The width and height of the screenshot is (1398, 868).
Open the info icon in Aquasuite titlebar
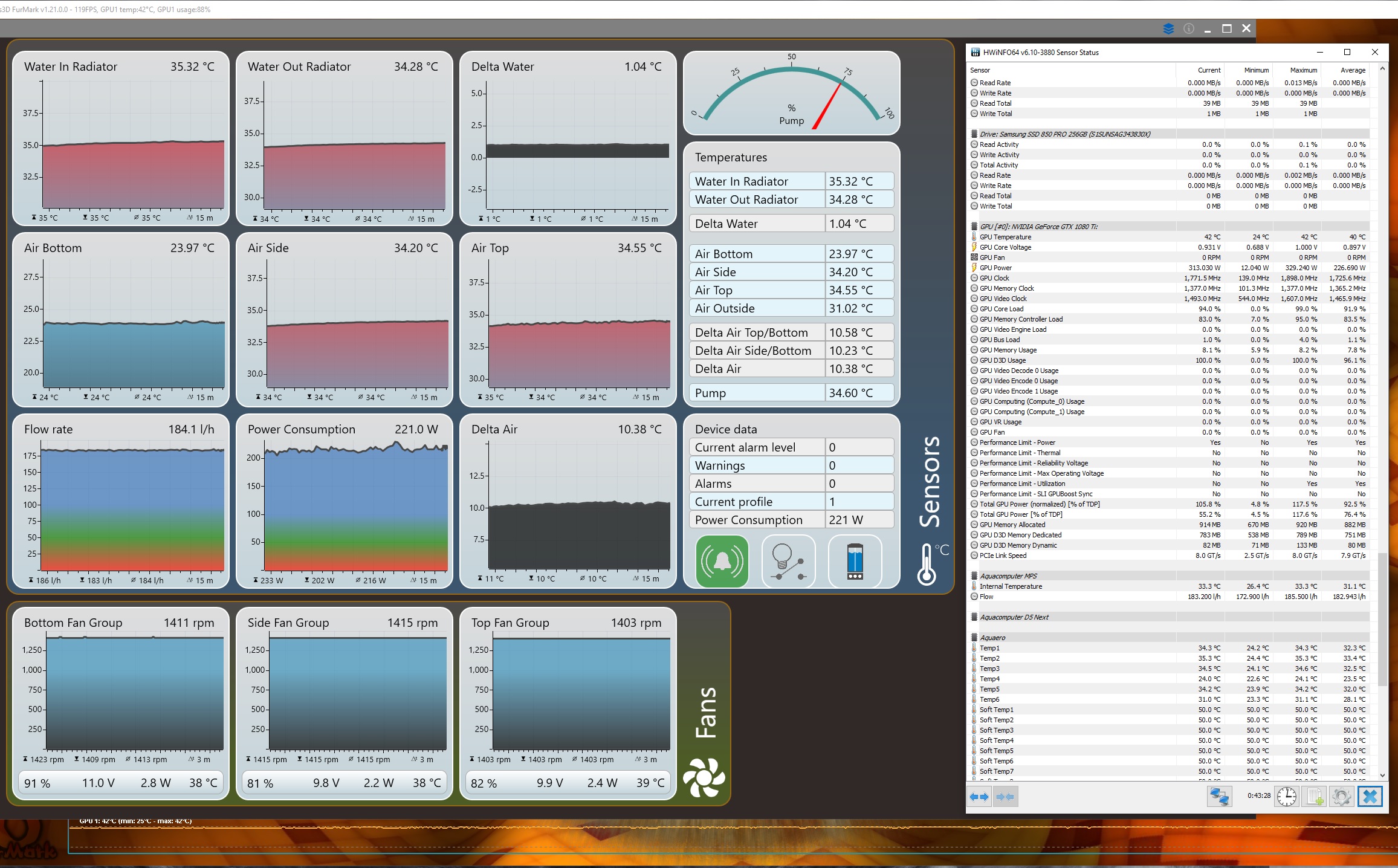point(1188,28)
